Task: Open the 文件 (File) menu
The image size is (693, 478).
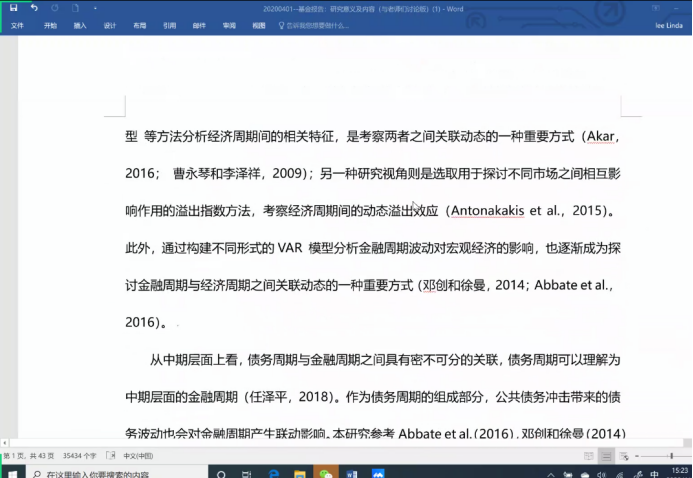Action: coord(17,25)
